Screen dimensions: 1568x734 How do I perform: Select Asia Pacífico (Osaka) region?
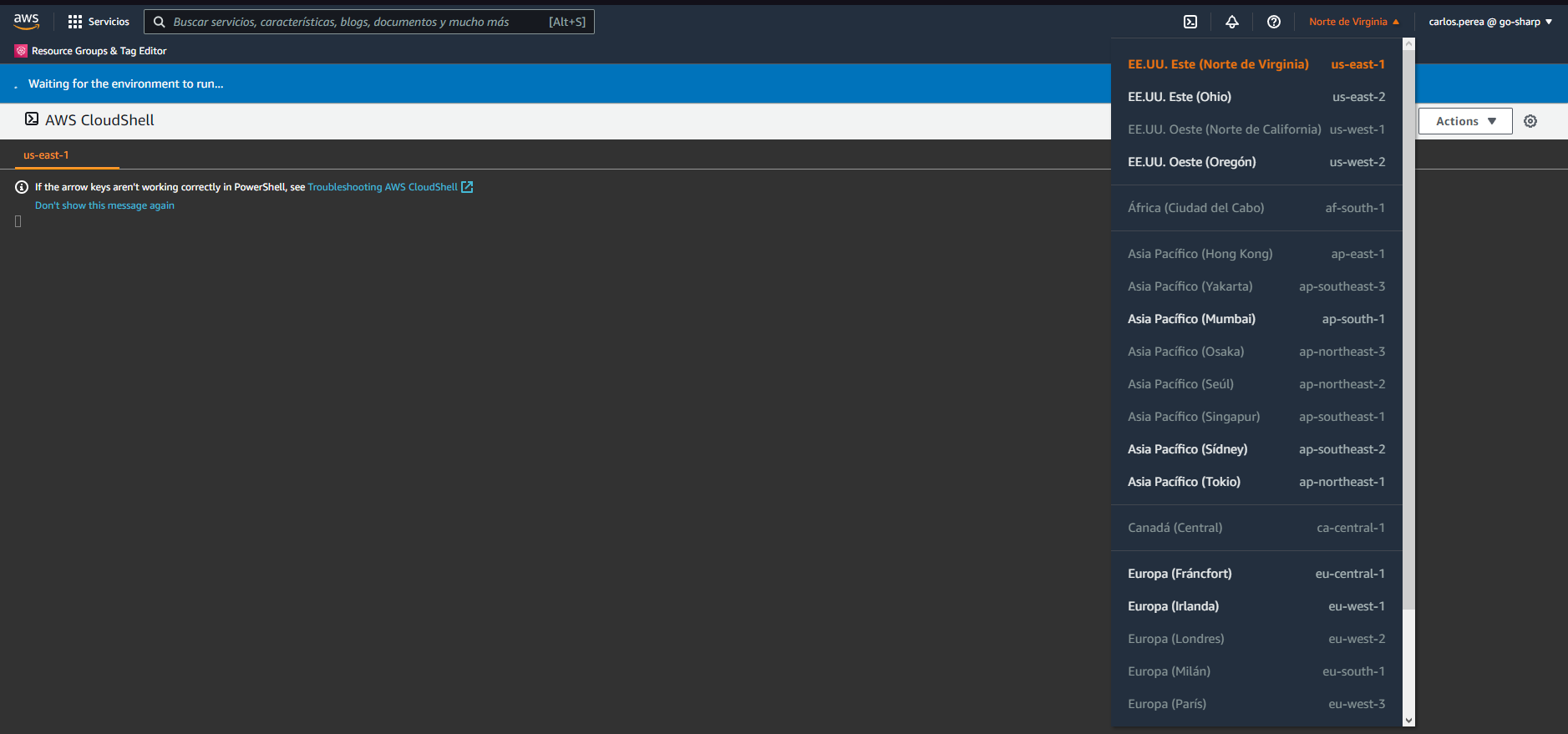click(1256, 352)
